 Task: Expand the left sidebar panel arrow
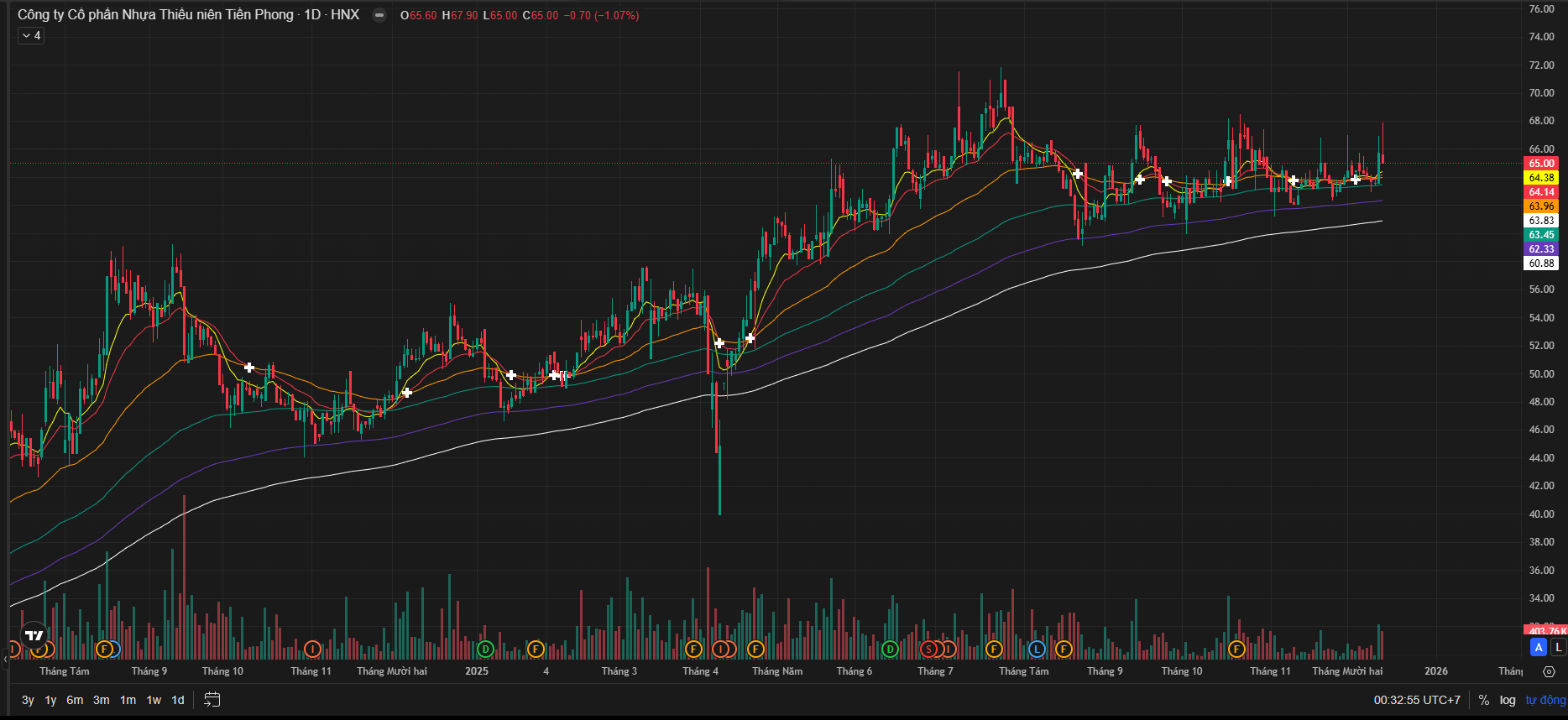pos(4,660)
